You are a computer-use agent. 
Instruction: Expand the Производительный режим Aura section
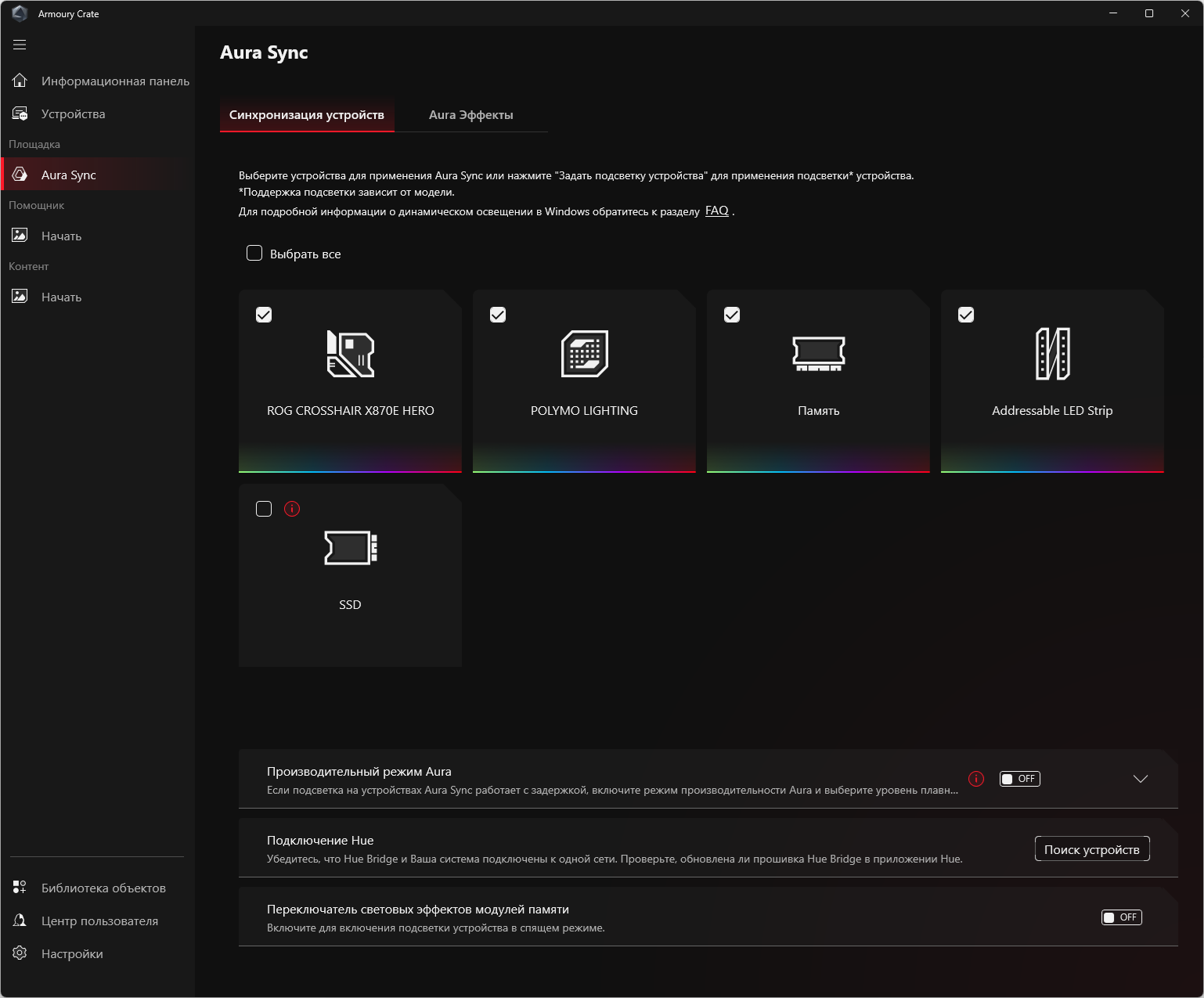pos(1141,779)
